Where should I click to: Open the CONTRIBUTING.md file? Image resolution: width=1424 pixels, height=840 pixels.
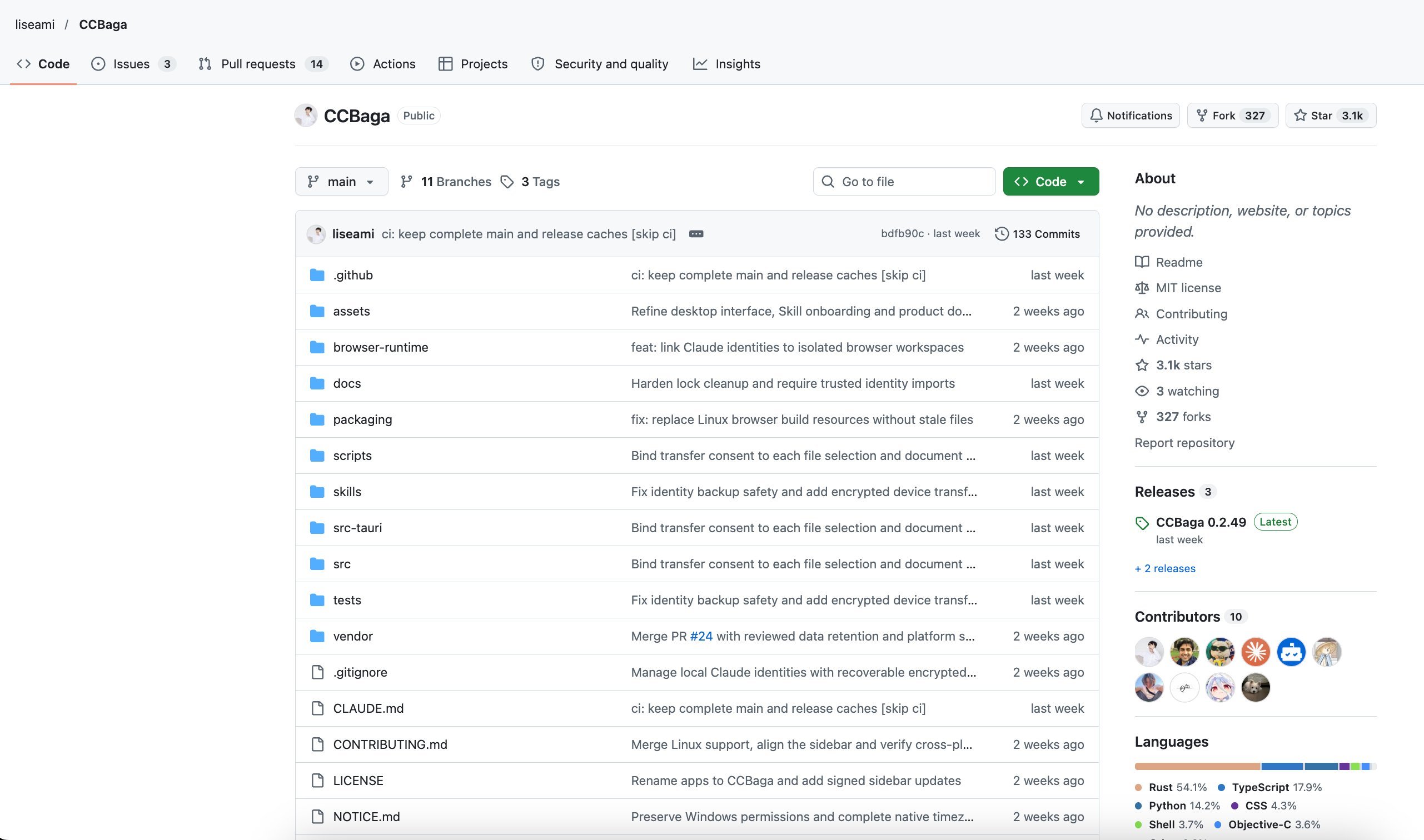click(x=390, y=745)
